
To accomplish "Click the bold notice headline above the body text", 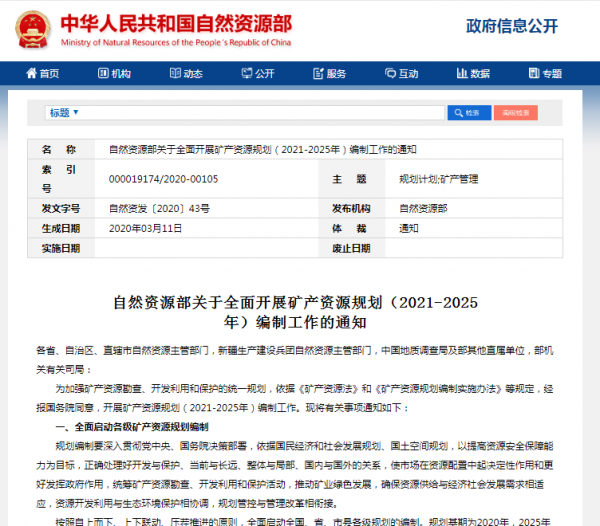I will (299, 311).
